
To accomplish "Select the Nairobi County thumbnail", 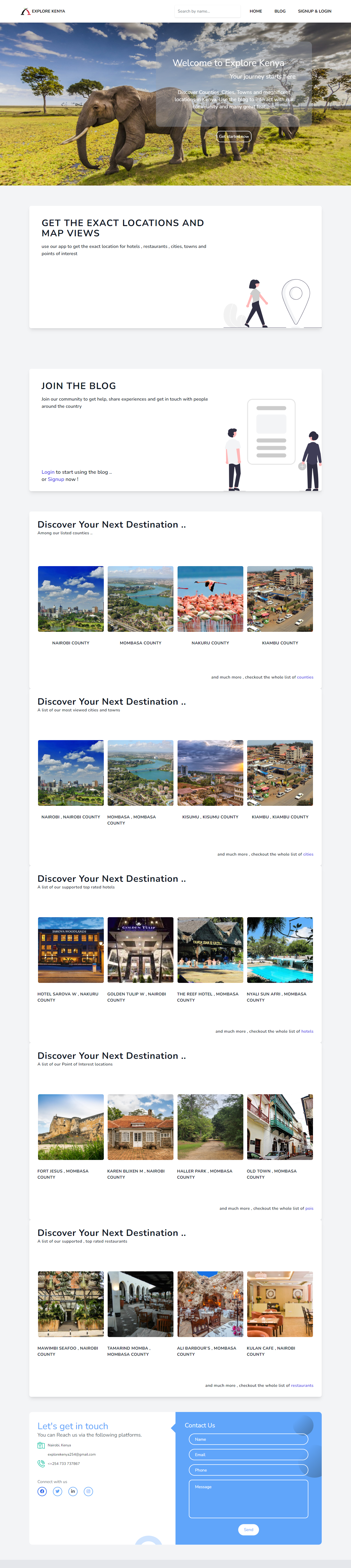I will [71, 599].
